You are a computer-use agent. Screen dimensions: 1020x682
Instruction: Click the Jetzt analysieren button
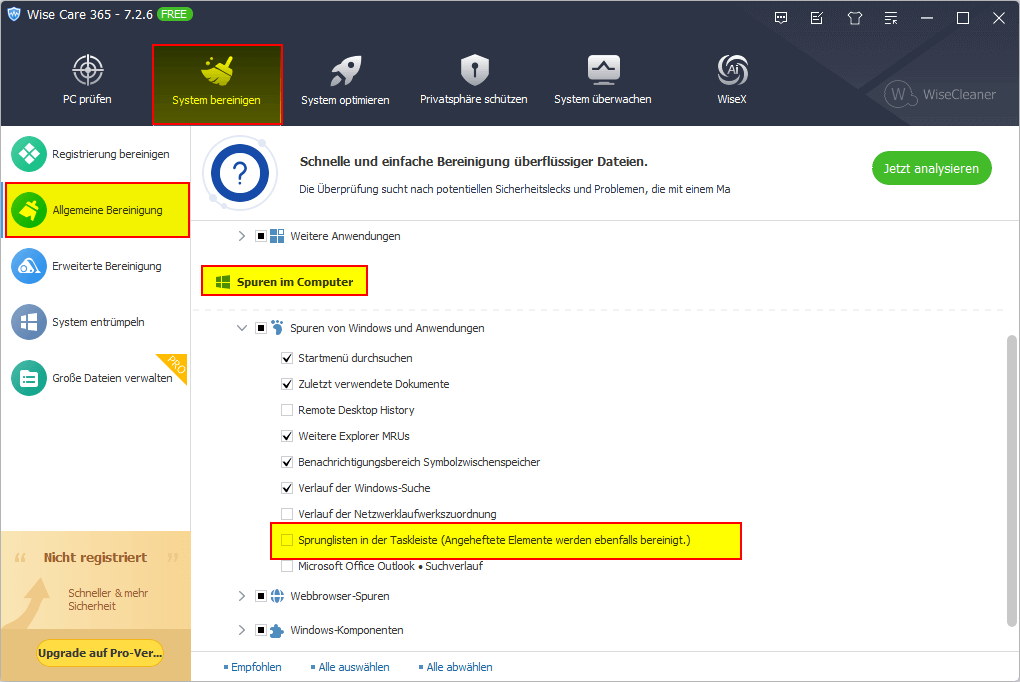point(932,169)
